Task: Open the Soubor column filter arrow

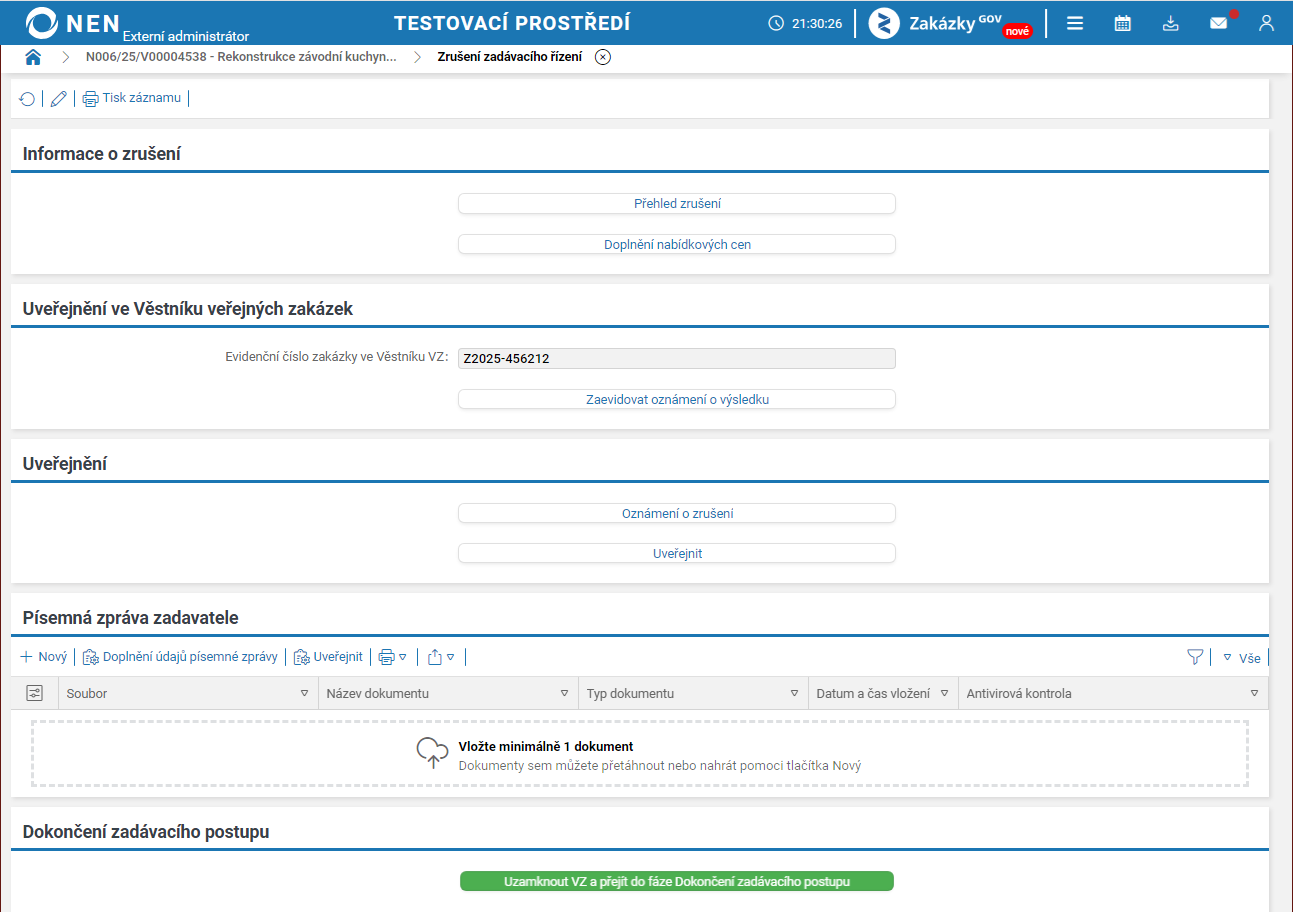Action: (305, 693)
